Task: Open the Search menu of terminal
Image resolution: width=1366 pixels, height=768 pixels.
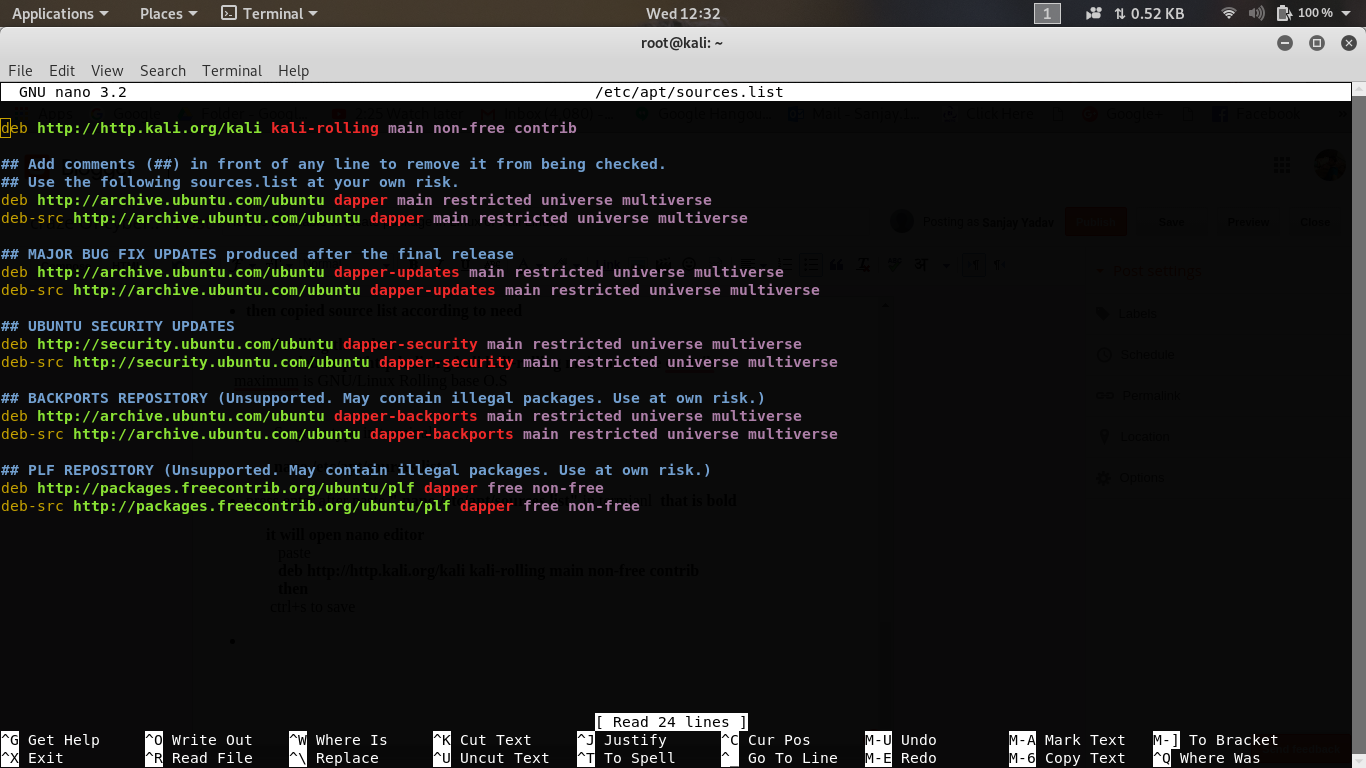Action: (x=163, y=71)
